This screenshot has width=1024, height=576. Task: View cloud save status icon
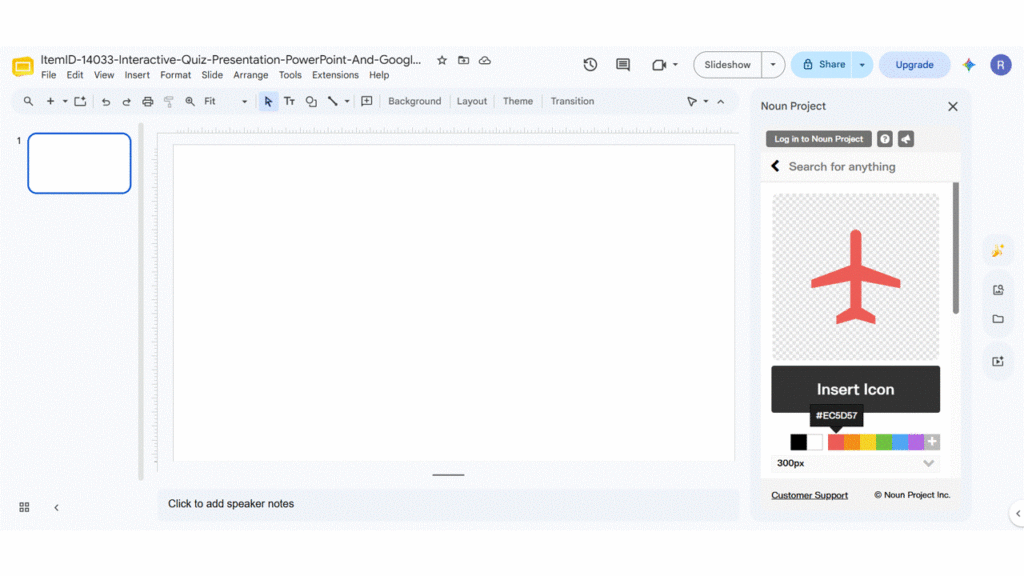485,60
